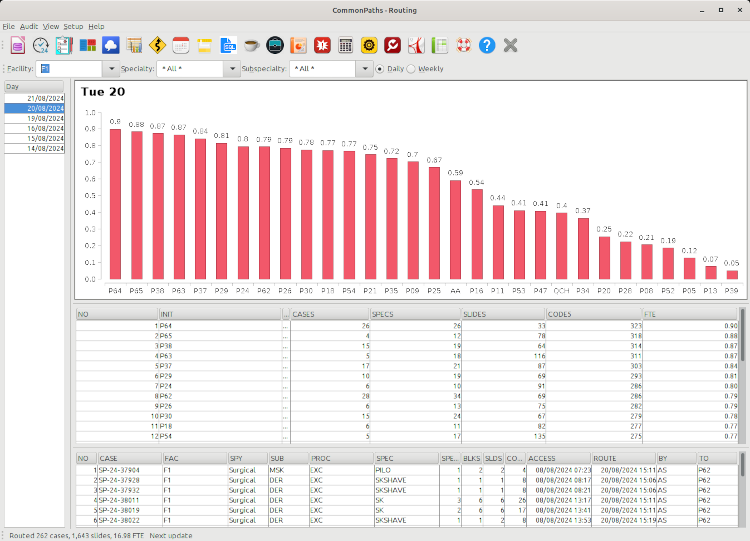Open the red calendar toolbar icon

click(181, 45)
